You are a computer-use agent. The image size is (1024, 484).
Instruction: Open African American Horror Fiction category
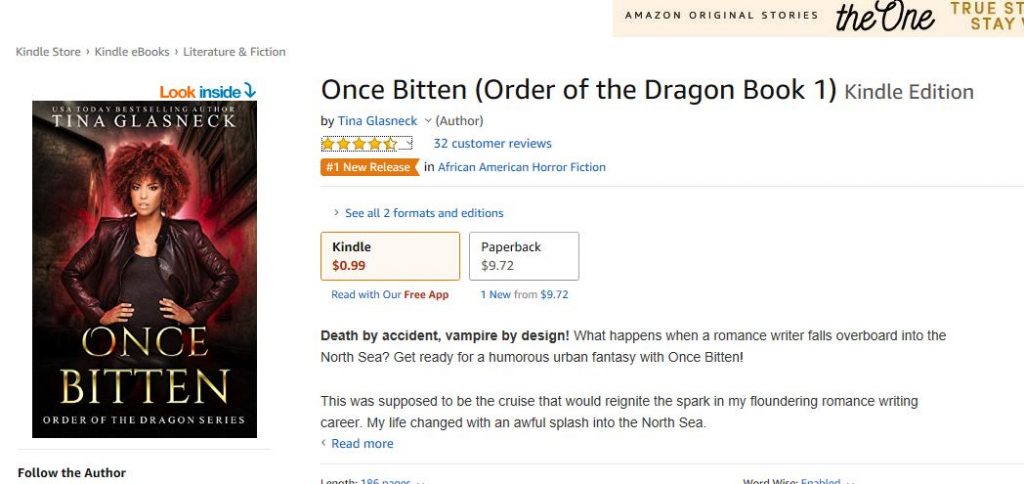(522, 167)
